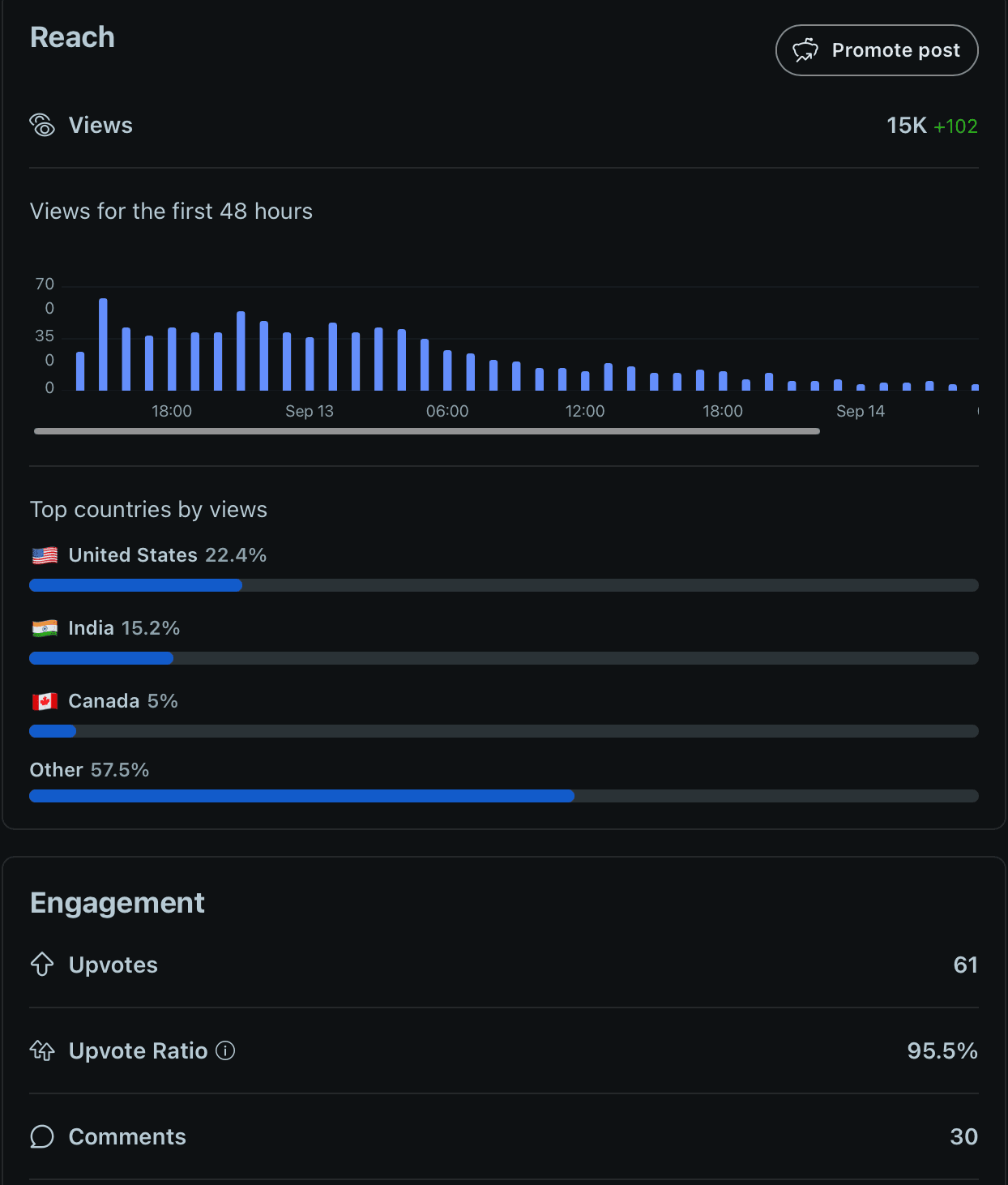Viewport: 1008px width, 1185px height.
Task: Click the India flag icon
Action: pos(45,628)
